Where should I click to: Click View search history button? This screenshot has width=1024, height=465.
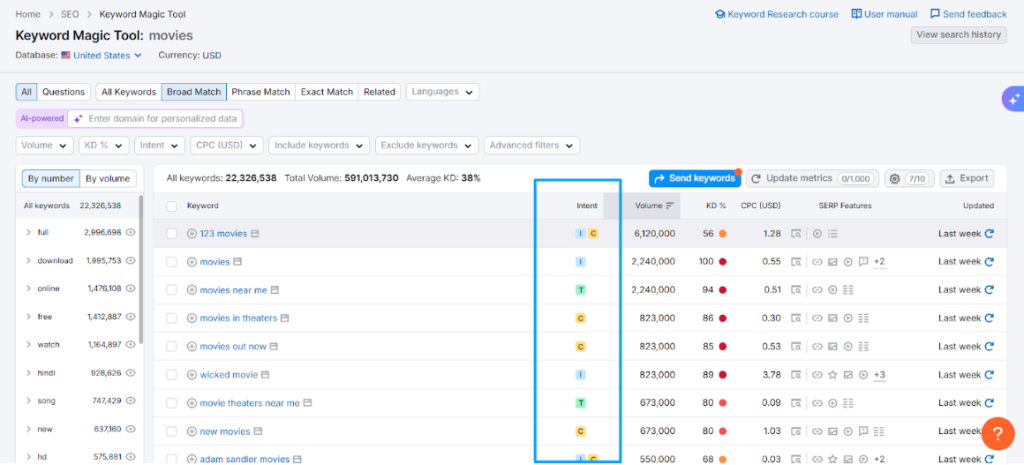[x=958, y=35]
